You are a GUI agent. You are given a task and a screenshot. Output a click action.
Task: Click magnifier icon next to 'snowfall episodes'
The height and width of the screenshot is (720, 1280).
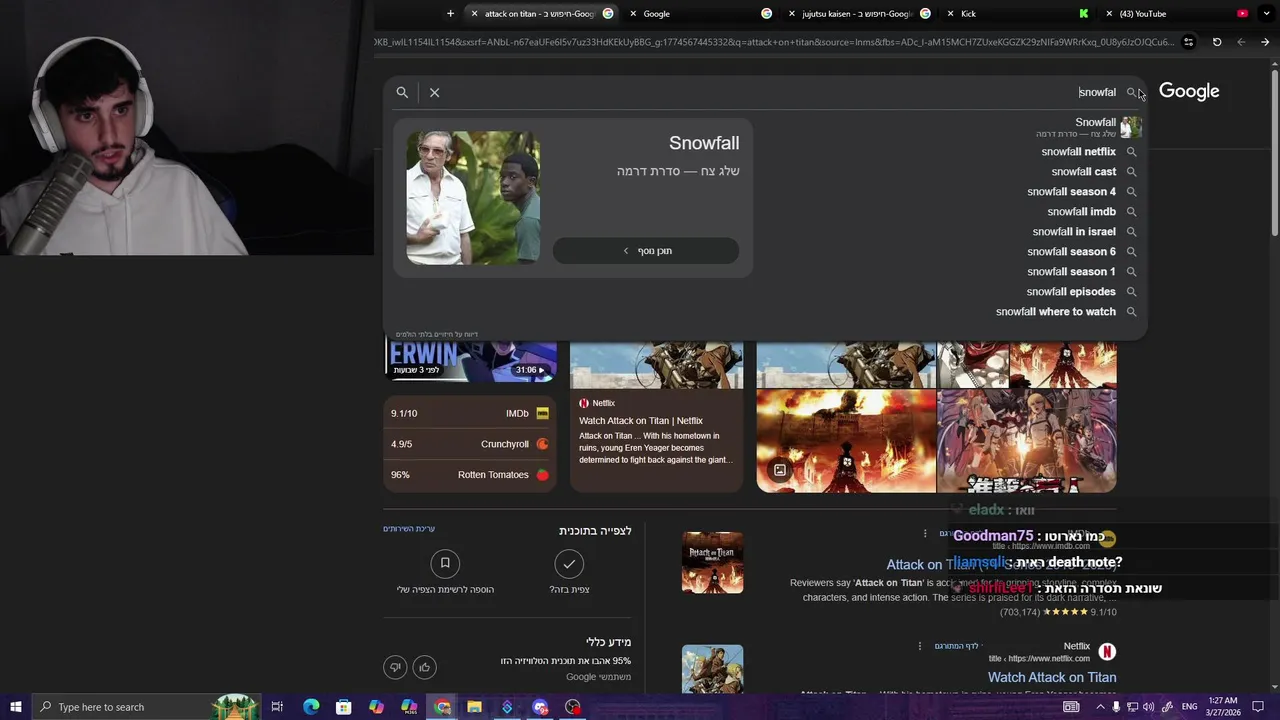click(1132, 292)
